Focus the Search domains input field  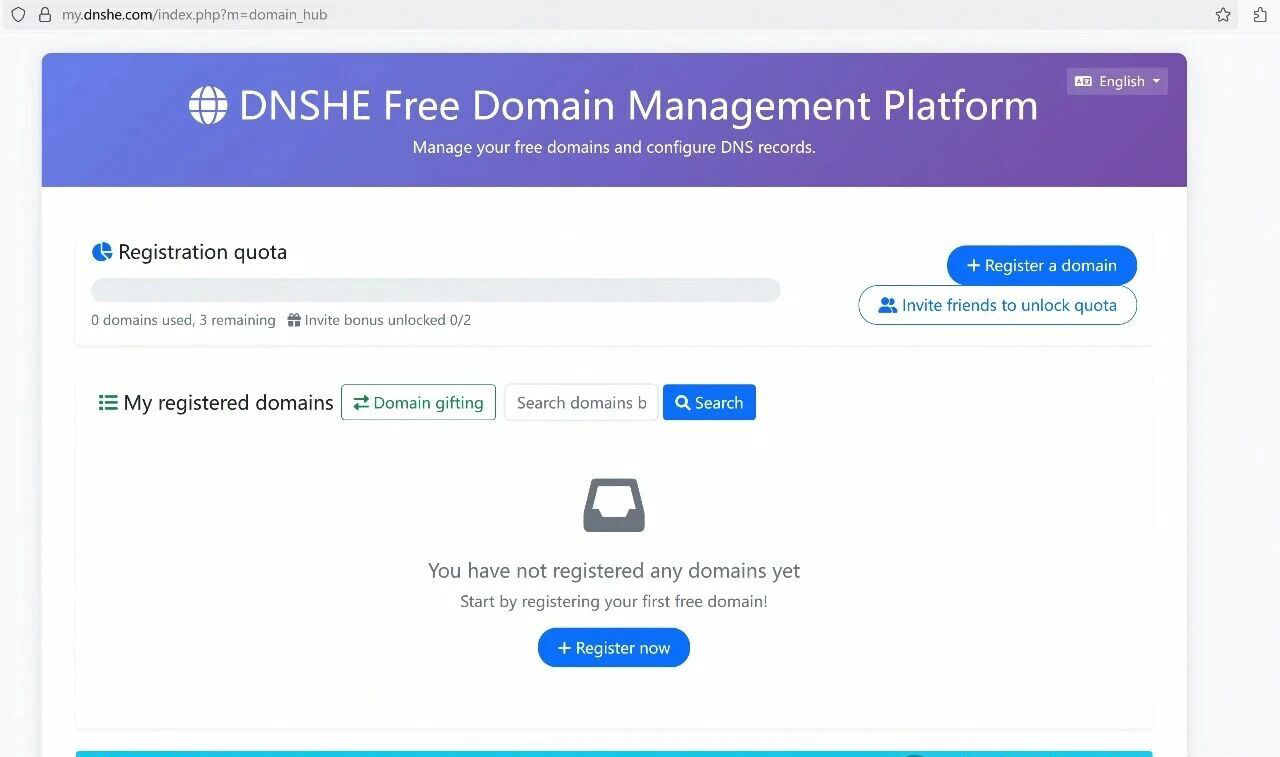(580, 402)
